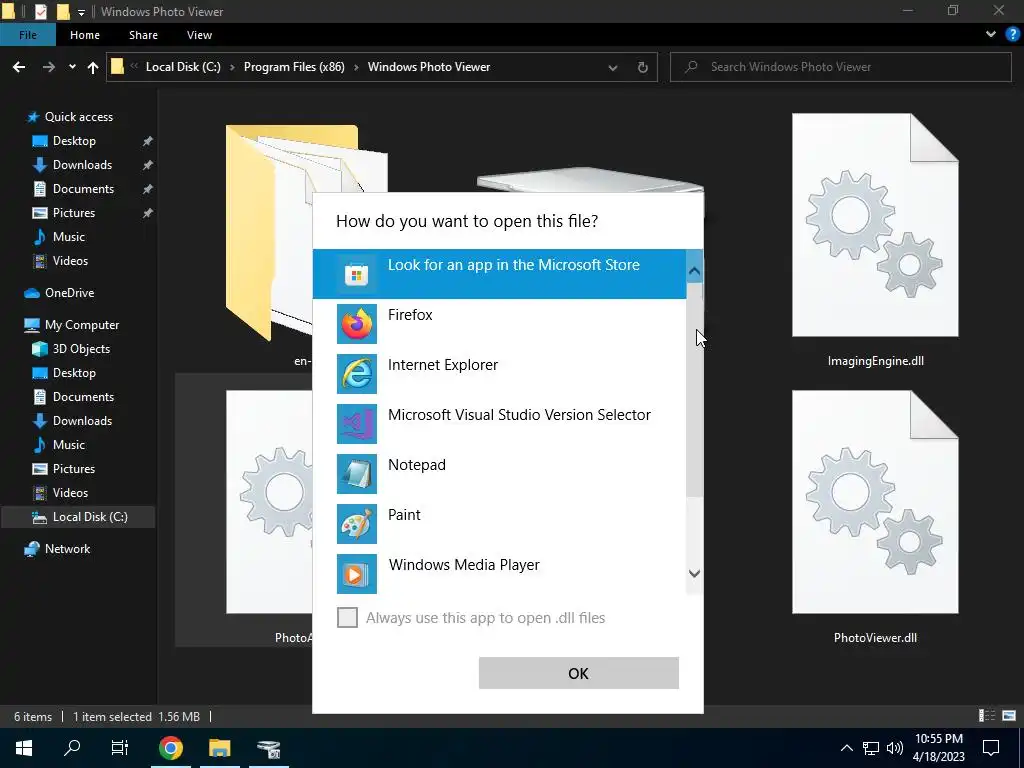
Task: Open the recent locations dropdown arrow
Action: click(72, 67)
